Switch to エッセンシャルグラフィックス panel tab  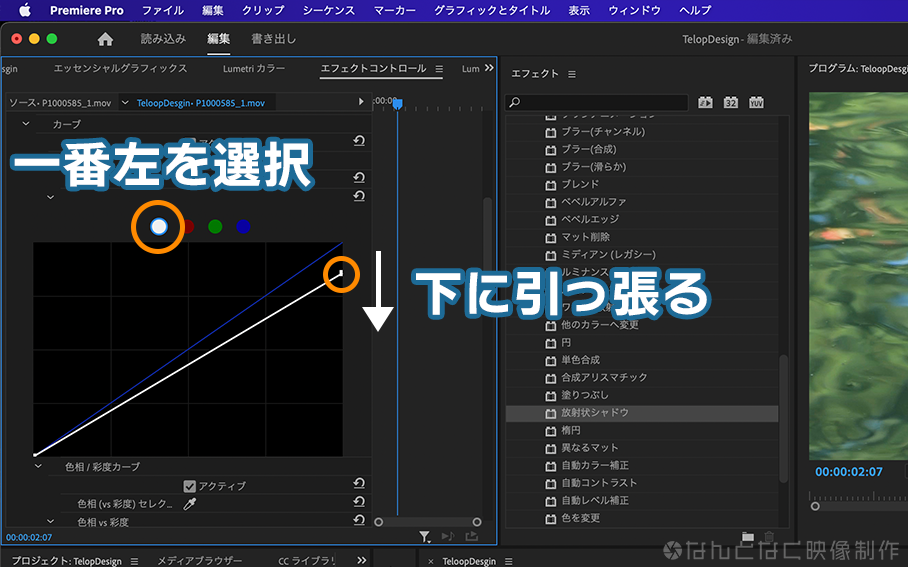pos(120,68)
